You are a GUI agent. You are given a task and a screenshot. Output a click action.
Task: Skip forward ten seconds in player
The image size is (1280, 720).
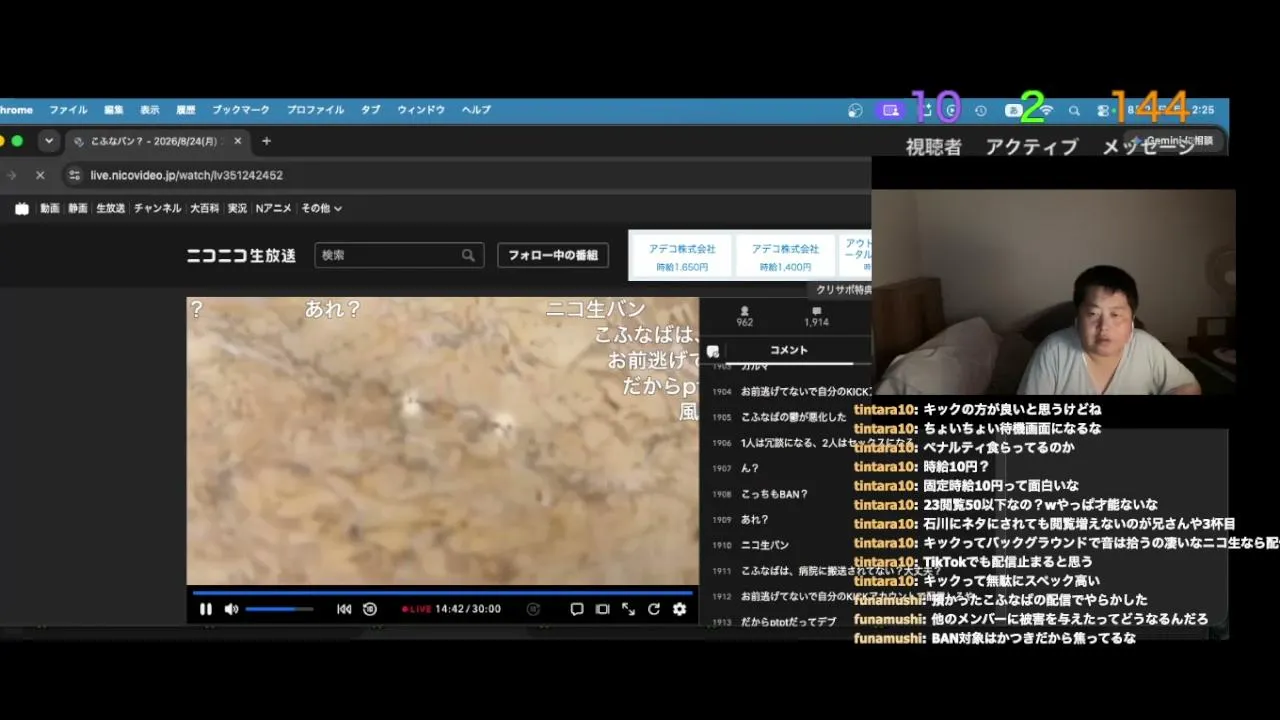point(533,609)
